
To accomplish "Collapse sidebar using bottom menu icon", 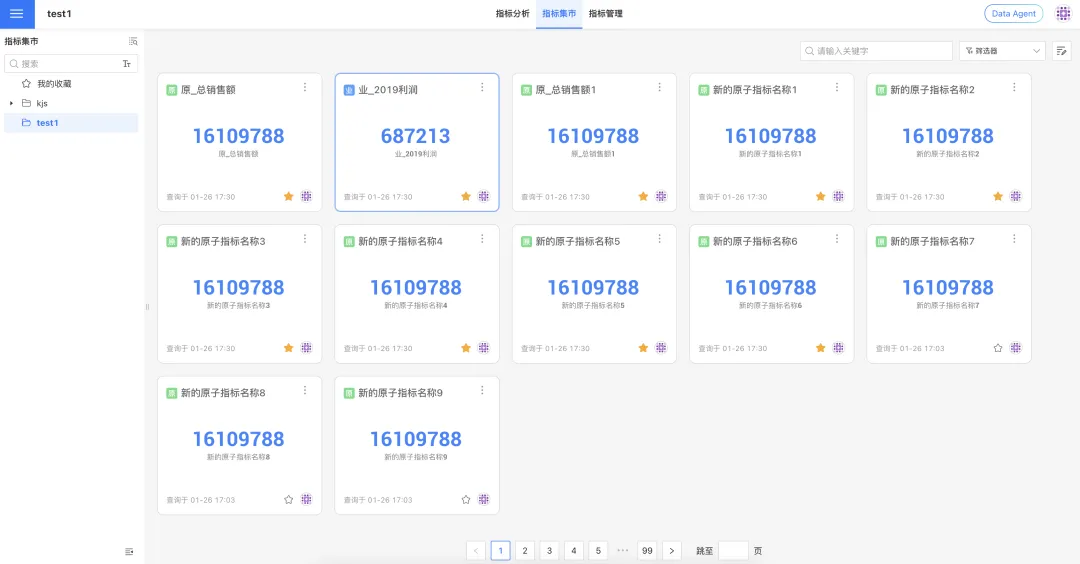I will (x=129, y=552).
